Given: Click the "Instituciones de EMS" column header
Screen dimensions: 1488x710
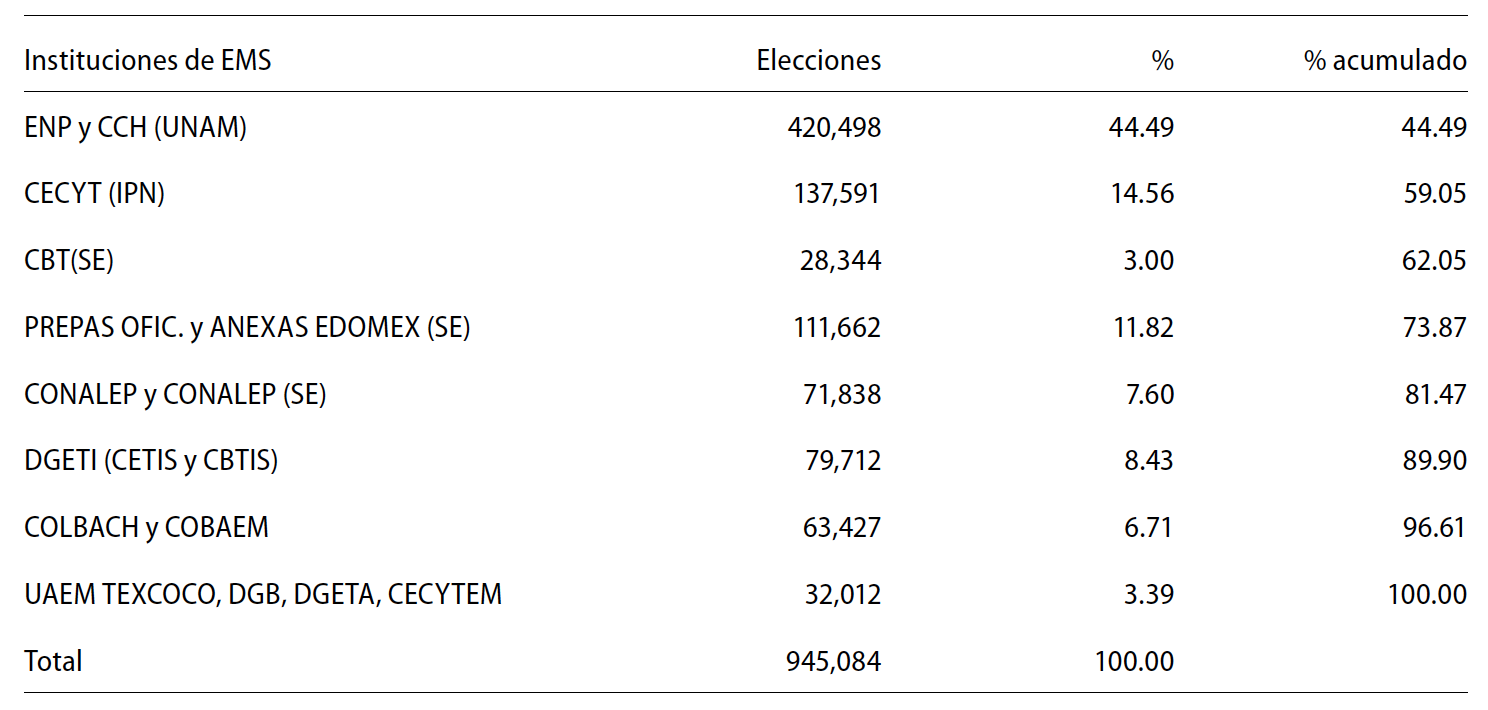Looking at the screenshot, I should click(147, 61).
